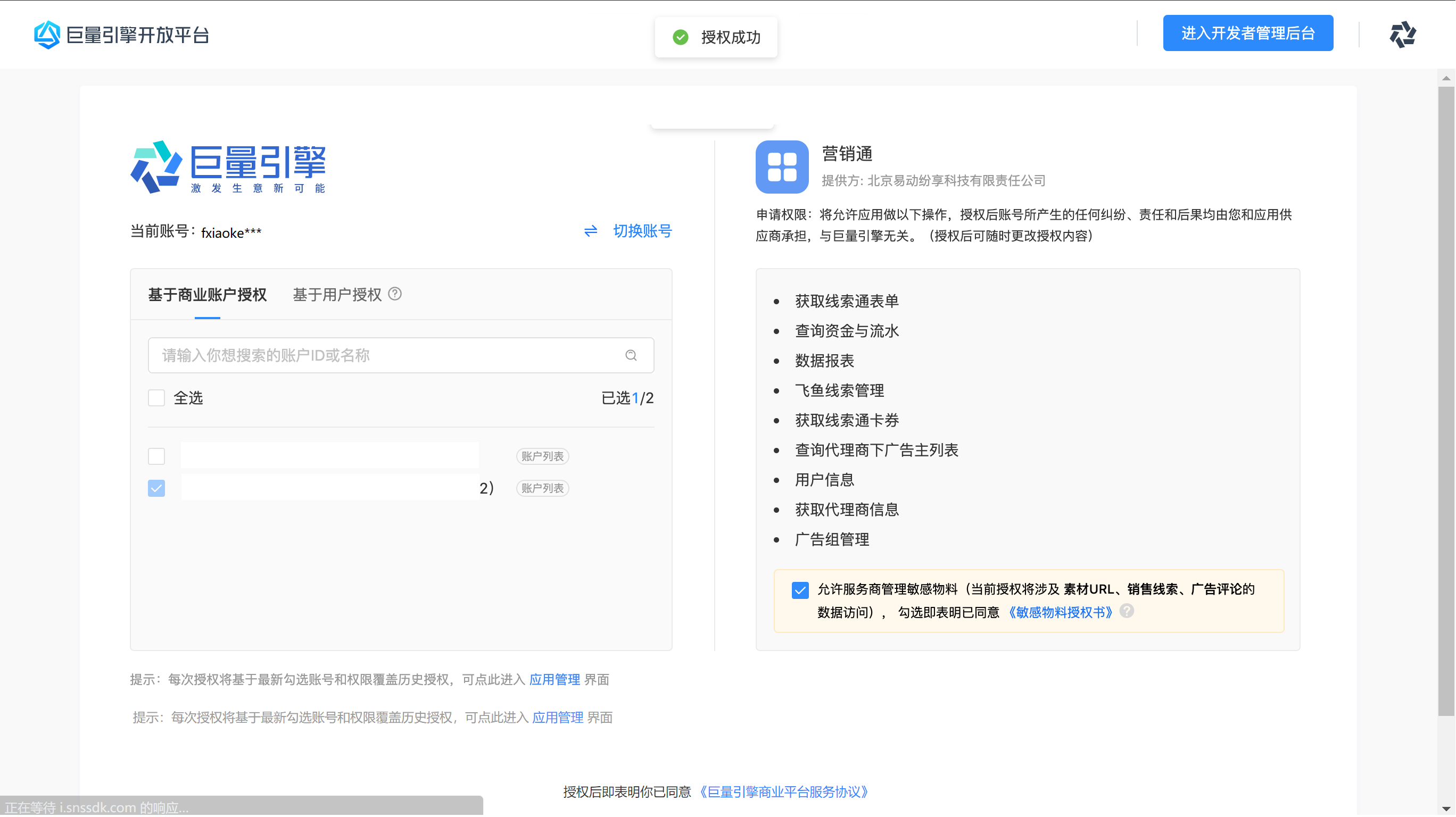This screenshot has height=817, width=1456.
Task: Click 营销通 app name heading
Action: coord(847,154)
